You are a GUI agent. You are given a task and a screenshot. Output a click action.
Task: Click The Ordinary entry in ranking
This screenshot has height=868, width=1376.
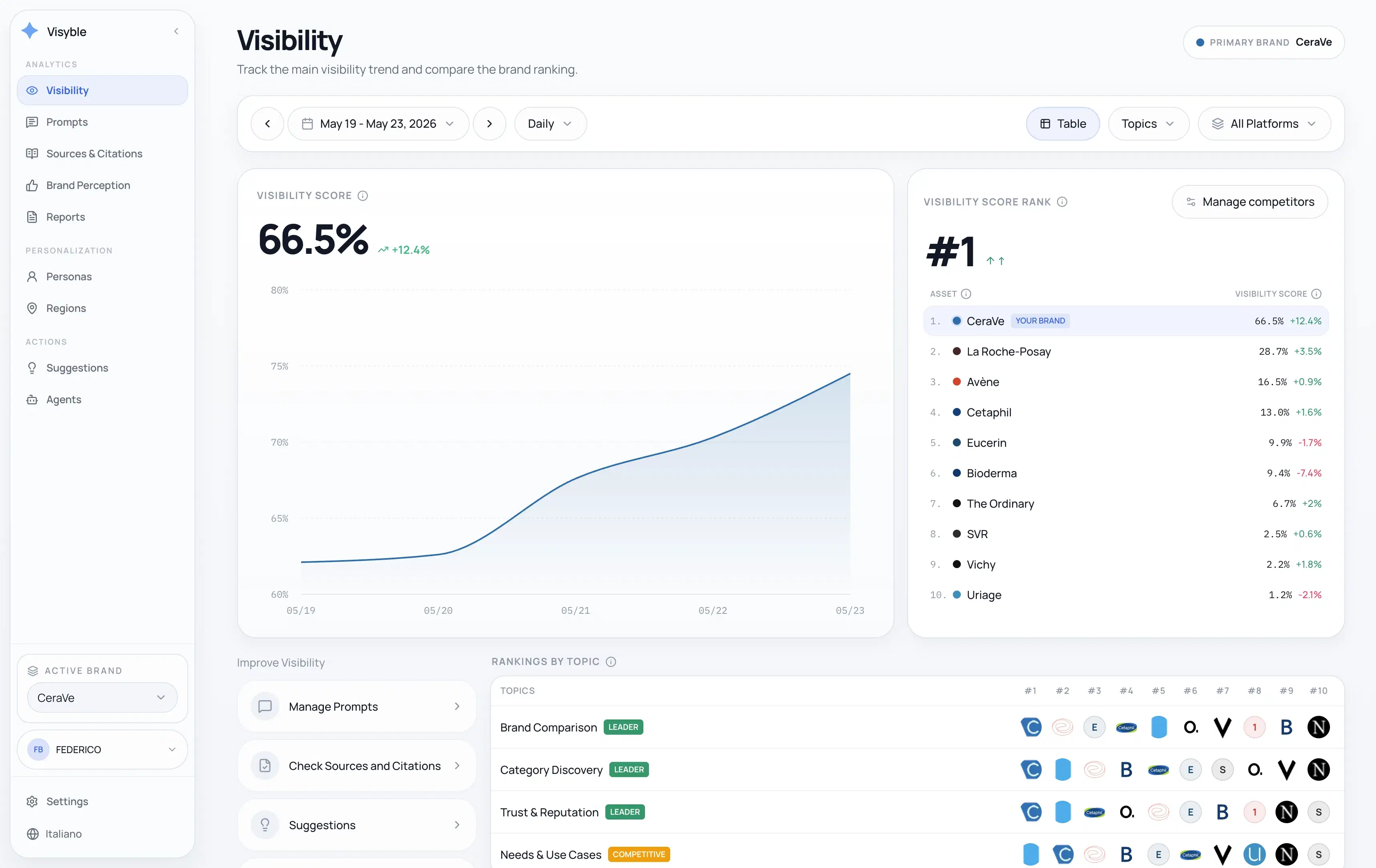(x=1126, y=503)
